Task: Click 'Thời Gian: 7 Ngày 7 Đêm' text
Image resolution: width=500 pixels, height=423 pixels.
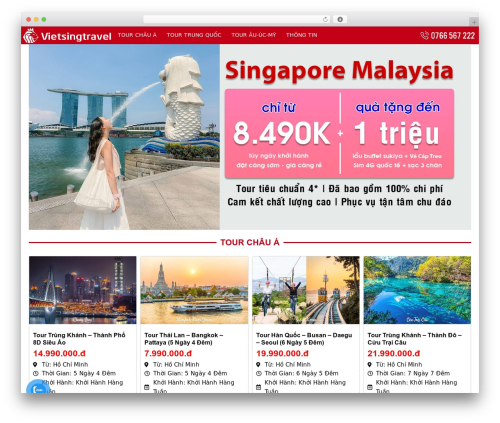Action: [x=413, y=373]
